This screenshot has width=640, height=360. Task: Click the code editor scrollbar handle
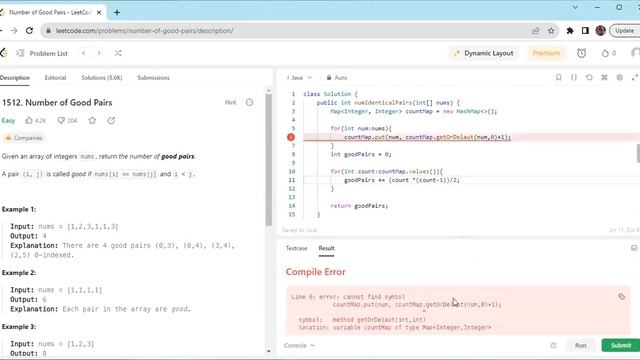tap(638, 153)
